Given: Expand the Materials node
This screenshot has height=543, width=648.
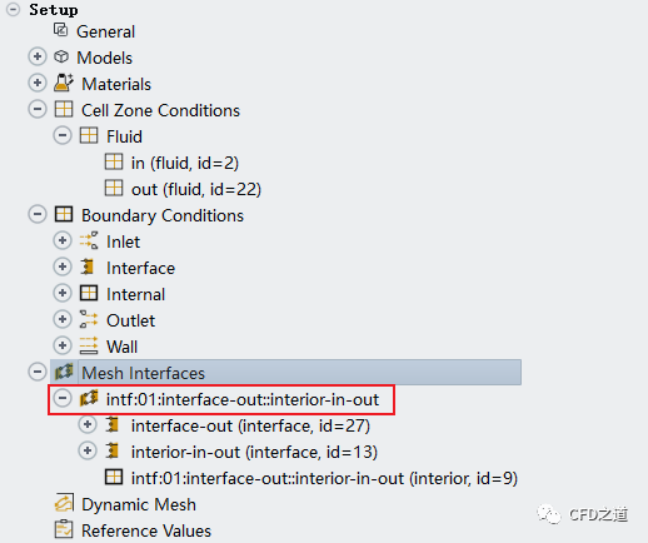Looking at the screenshot, I should pos(38,84).
